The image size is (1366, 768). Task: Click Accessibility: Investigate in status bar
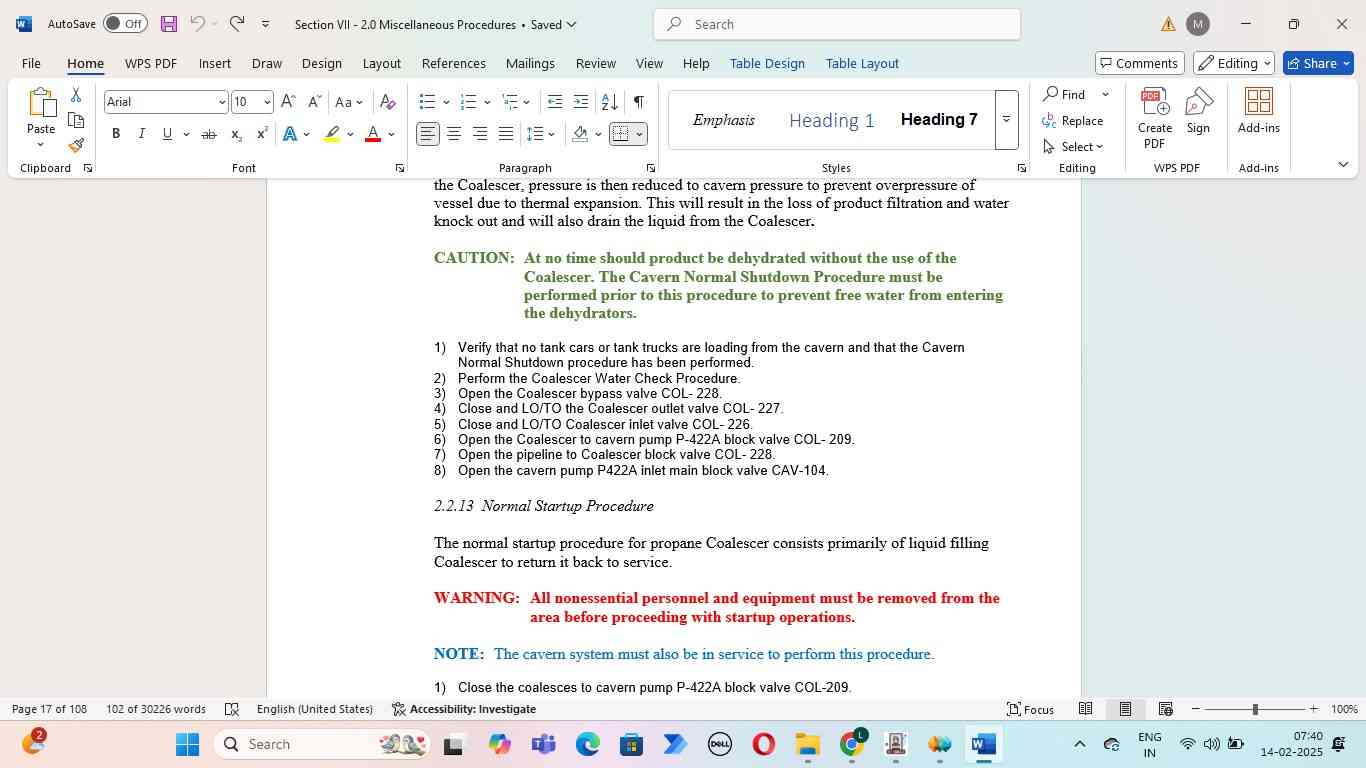pos(464,709)
